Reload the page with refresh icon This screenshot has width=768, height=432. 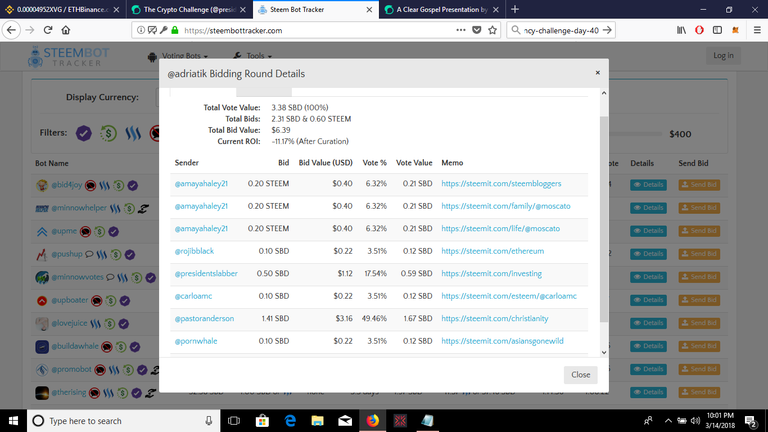48,30
